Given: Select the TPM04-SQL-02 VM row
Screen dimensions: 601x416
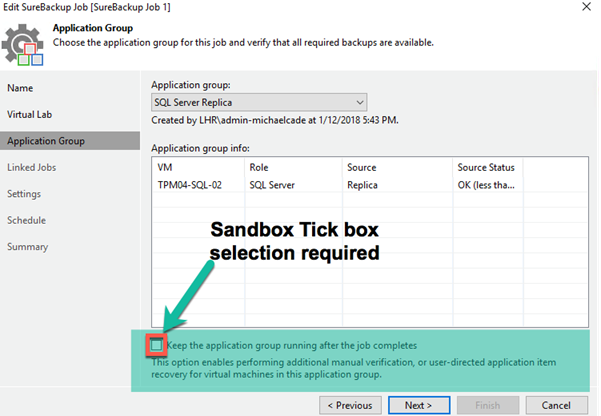Looking at the screenshot, I should (x=370, y=185).
